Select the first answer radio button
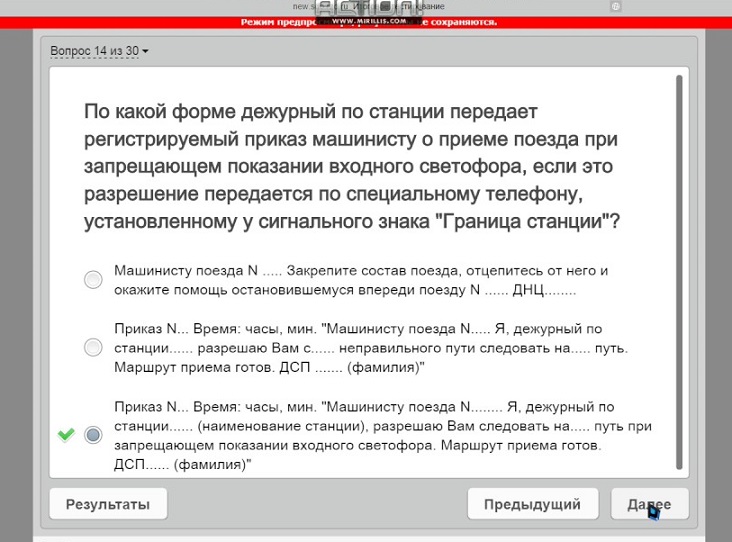Image resolution: width=732 pixels, height=542 pixels. coord(93,280)
